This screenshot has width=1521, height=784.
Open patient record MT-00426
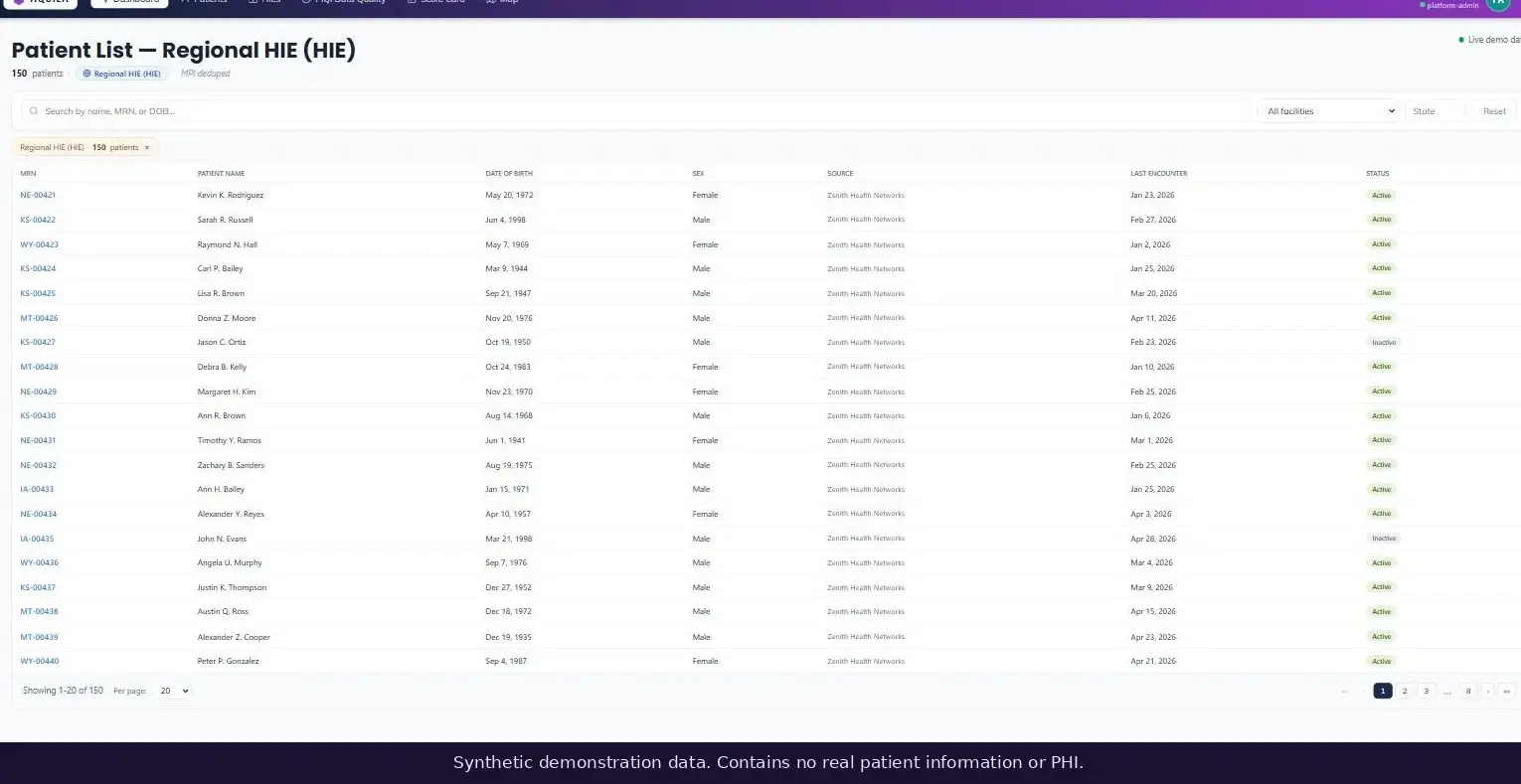[x=39, y=318]
